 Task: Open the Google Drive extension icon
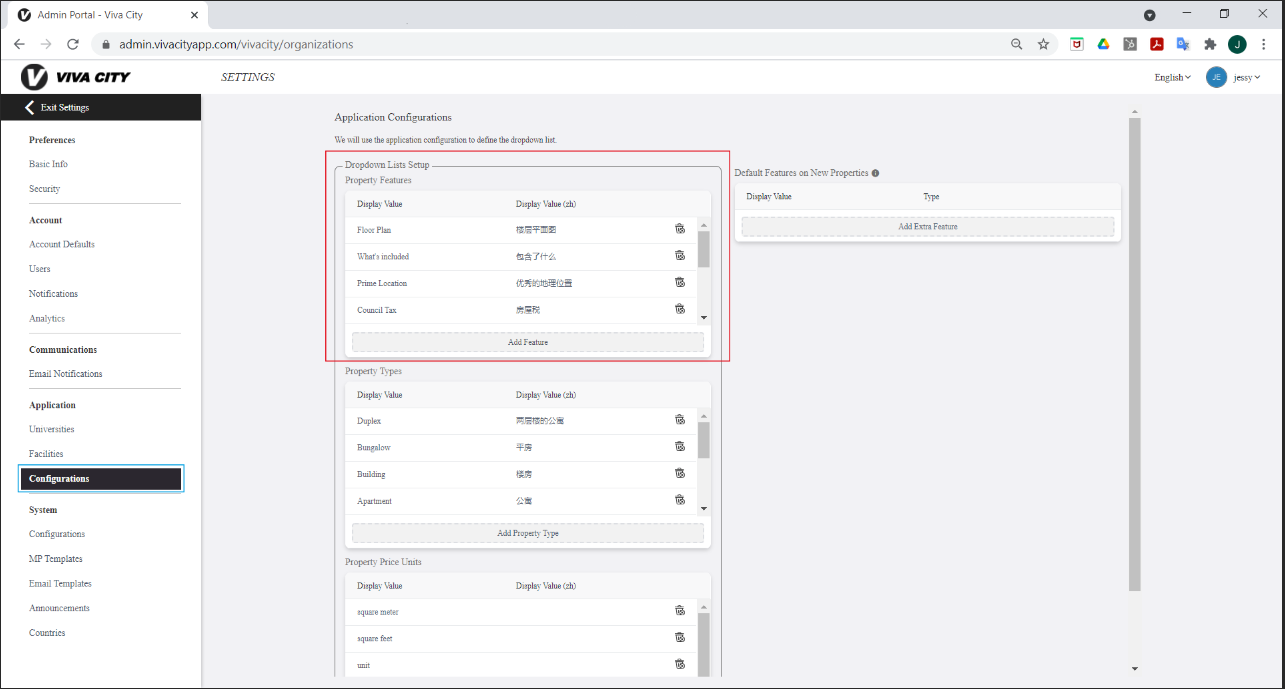1104,44
